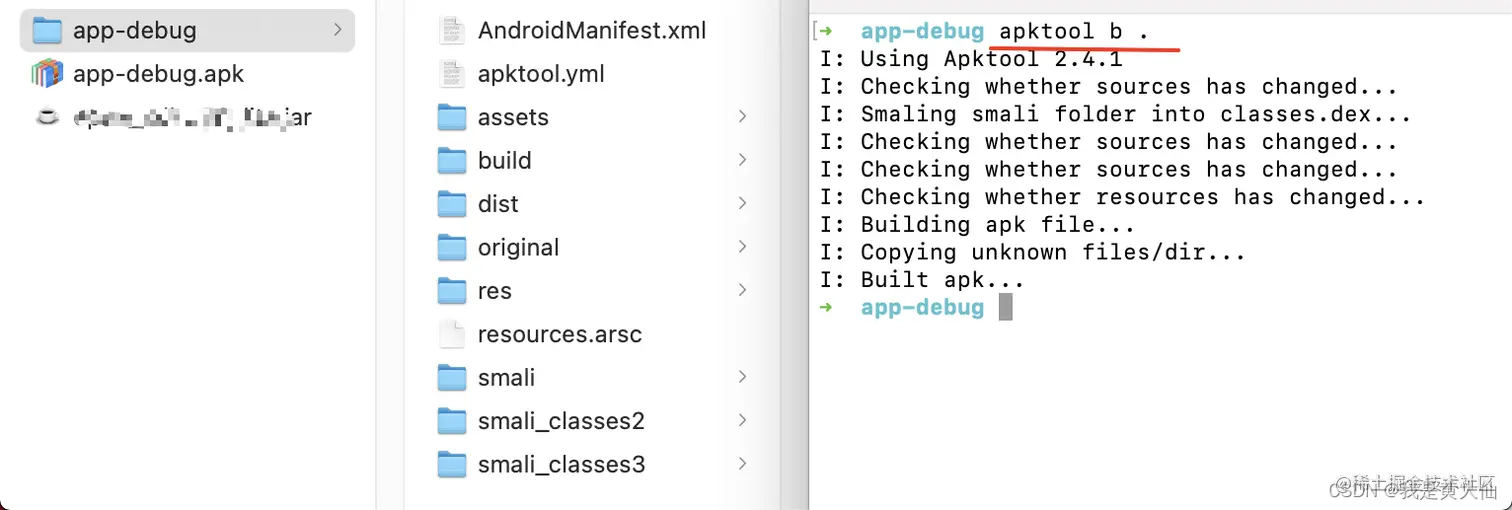This screenshot has height=510, width=1512.
Task: Select the dist folder name
Action: pyautogui.click(x=498, y=204)
